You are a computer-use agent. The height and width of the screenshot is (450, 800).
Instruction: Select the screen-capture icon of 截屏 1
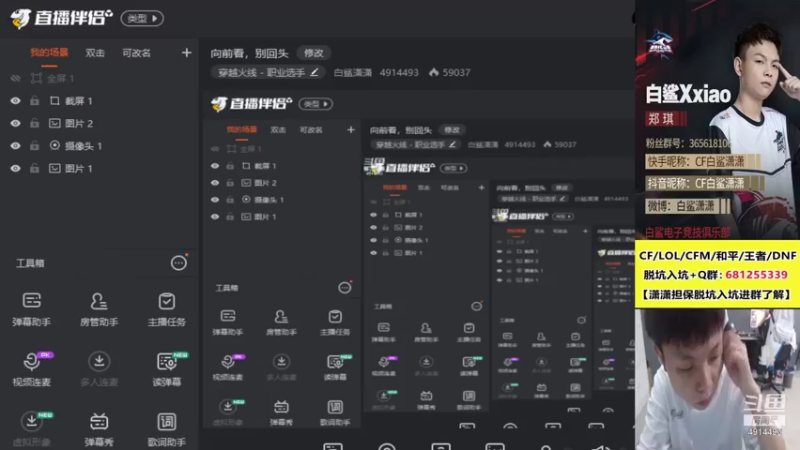pyautogui.click(x=55, y=101)
